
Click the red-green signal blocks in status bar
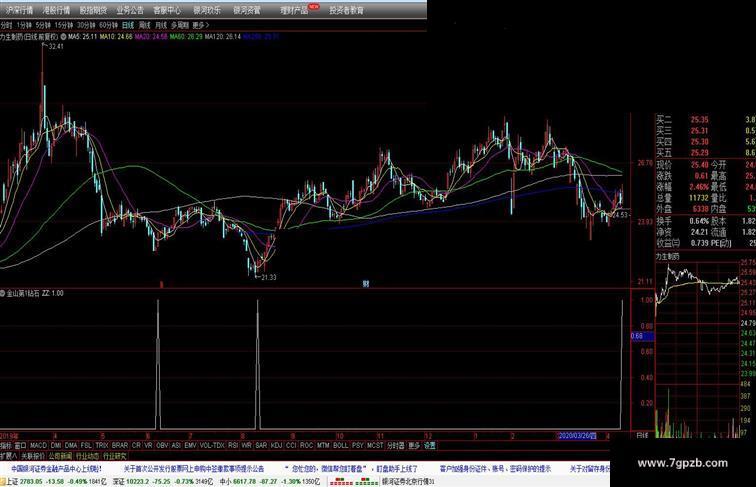pyautogui.click(x=354, y=482)
